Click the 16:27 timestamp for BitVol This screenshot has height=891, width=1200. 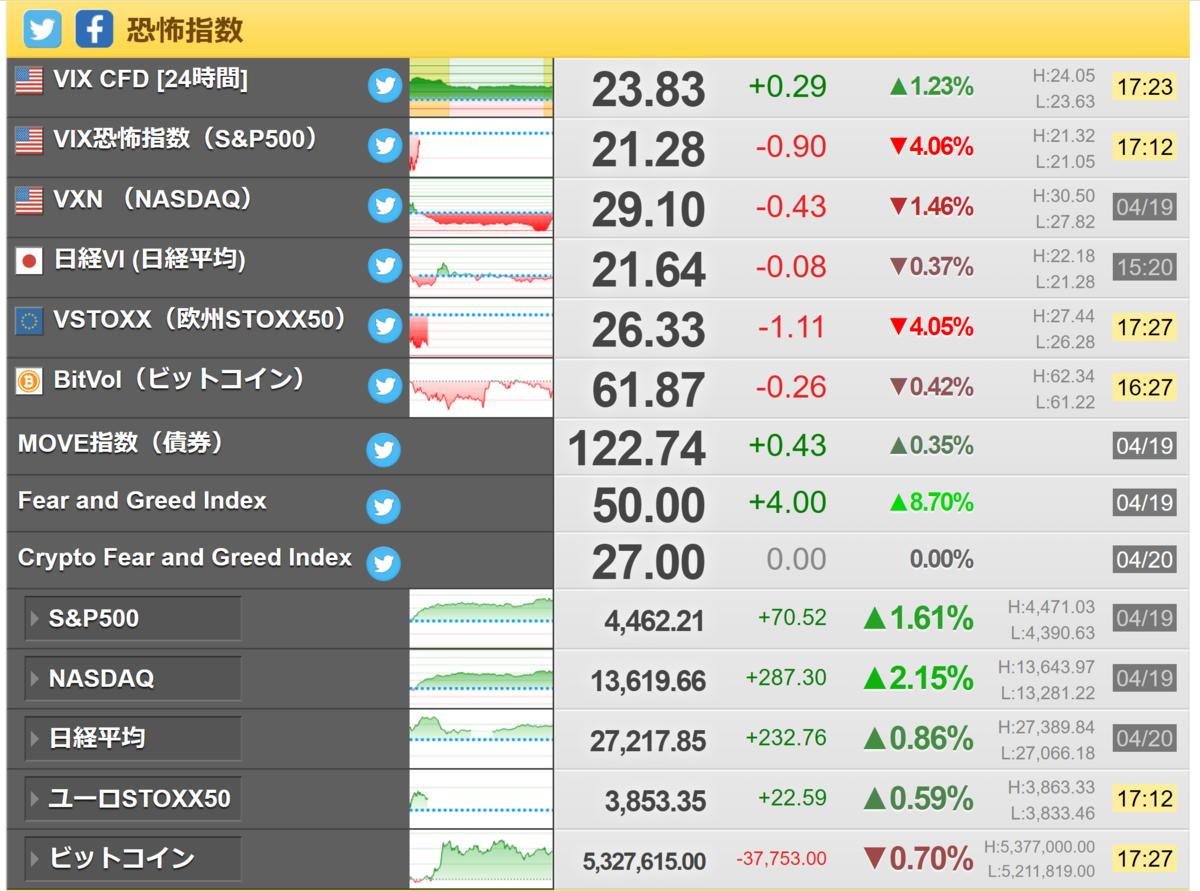(1144, 387)
